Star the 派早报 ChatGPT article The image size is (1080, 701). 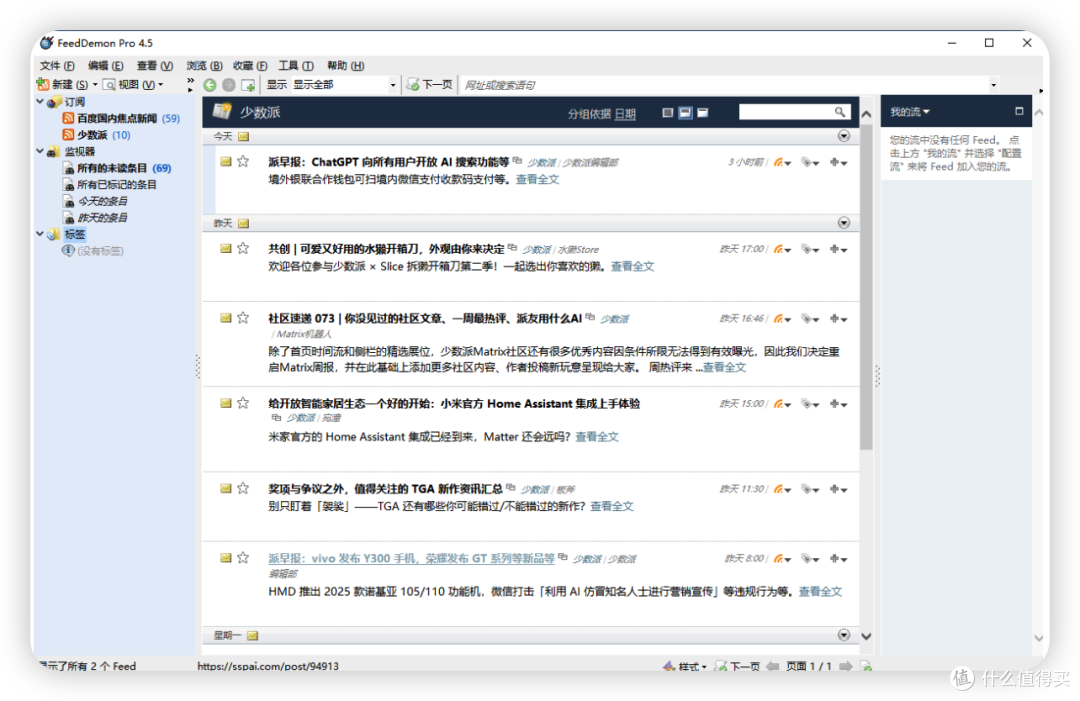[243, 161]
